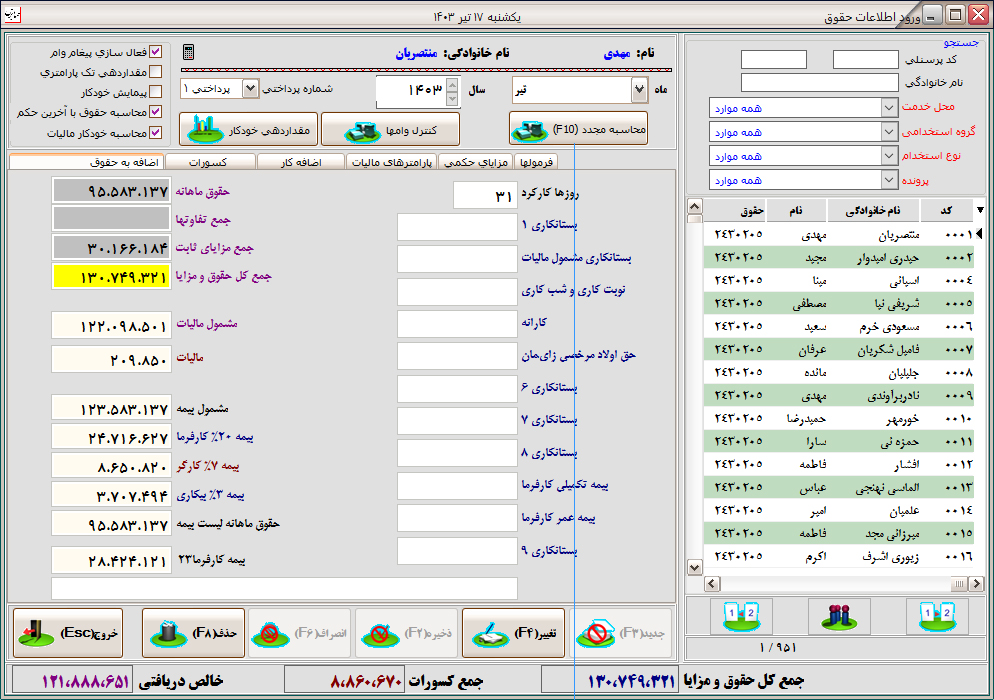Click the year spinner up arrow
994x700 pixels.
pyautogui.click(x=452, y=84)
